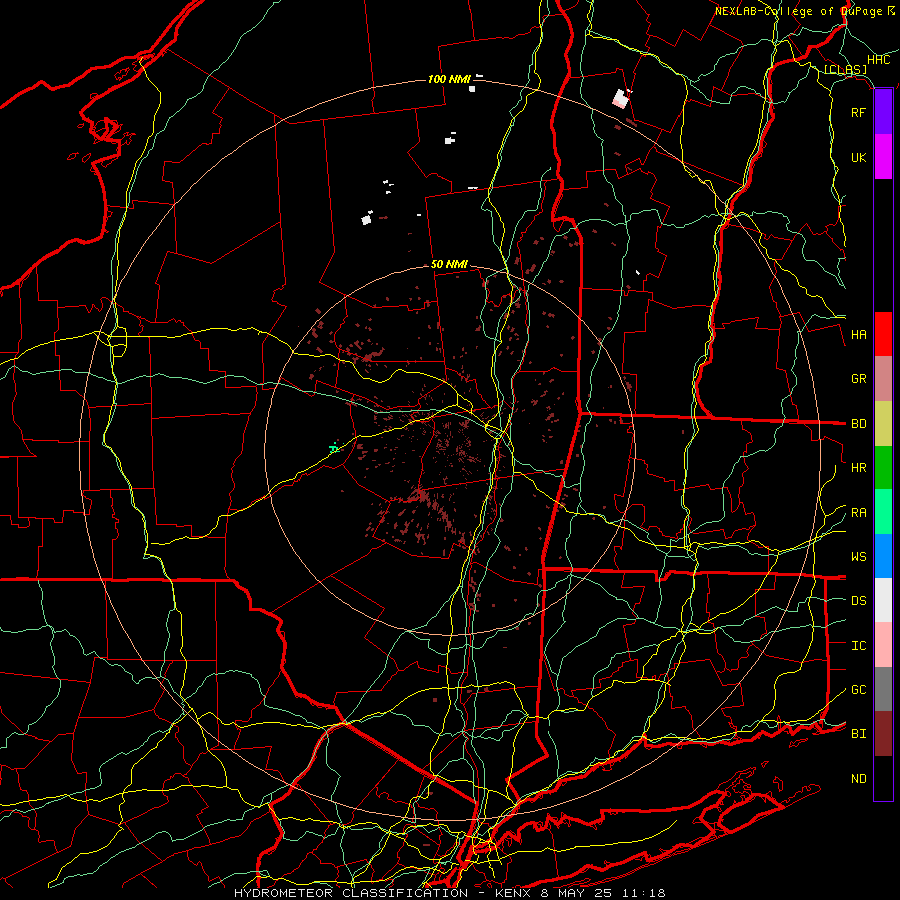900x900 pixels.
Task: Select the GR legend label
Action: (859, 378)
